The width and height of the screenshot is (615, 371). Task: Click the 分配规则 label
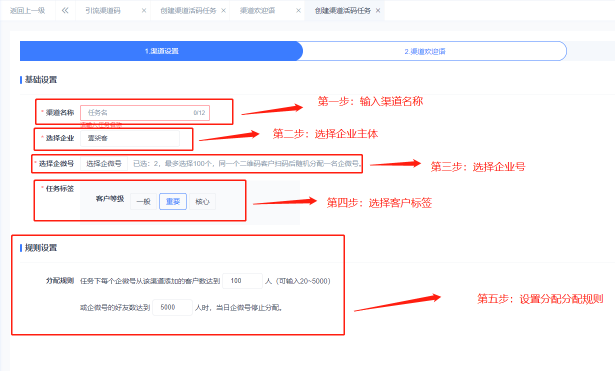click(x=60, y=280)
